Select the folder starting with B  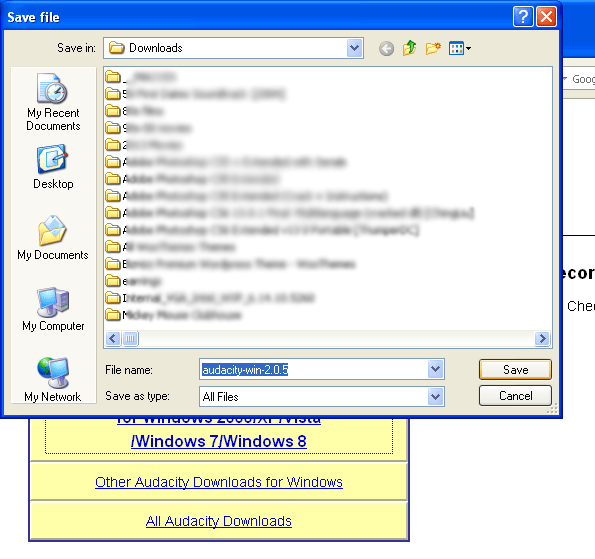pos(230,264)
